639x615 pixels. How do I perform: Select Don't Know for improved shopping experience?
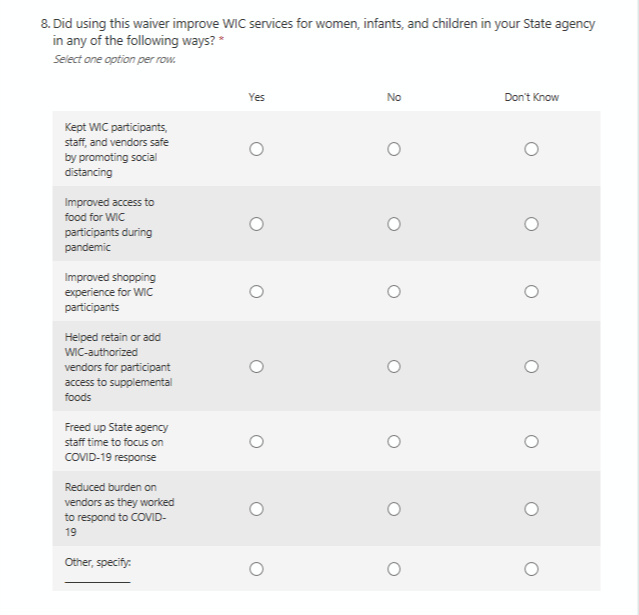coord(532,292)
